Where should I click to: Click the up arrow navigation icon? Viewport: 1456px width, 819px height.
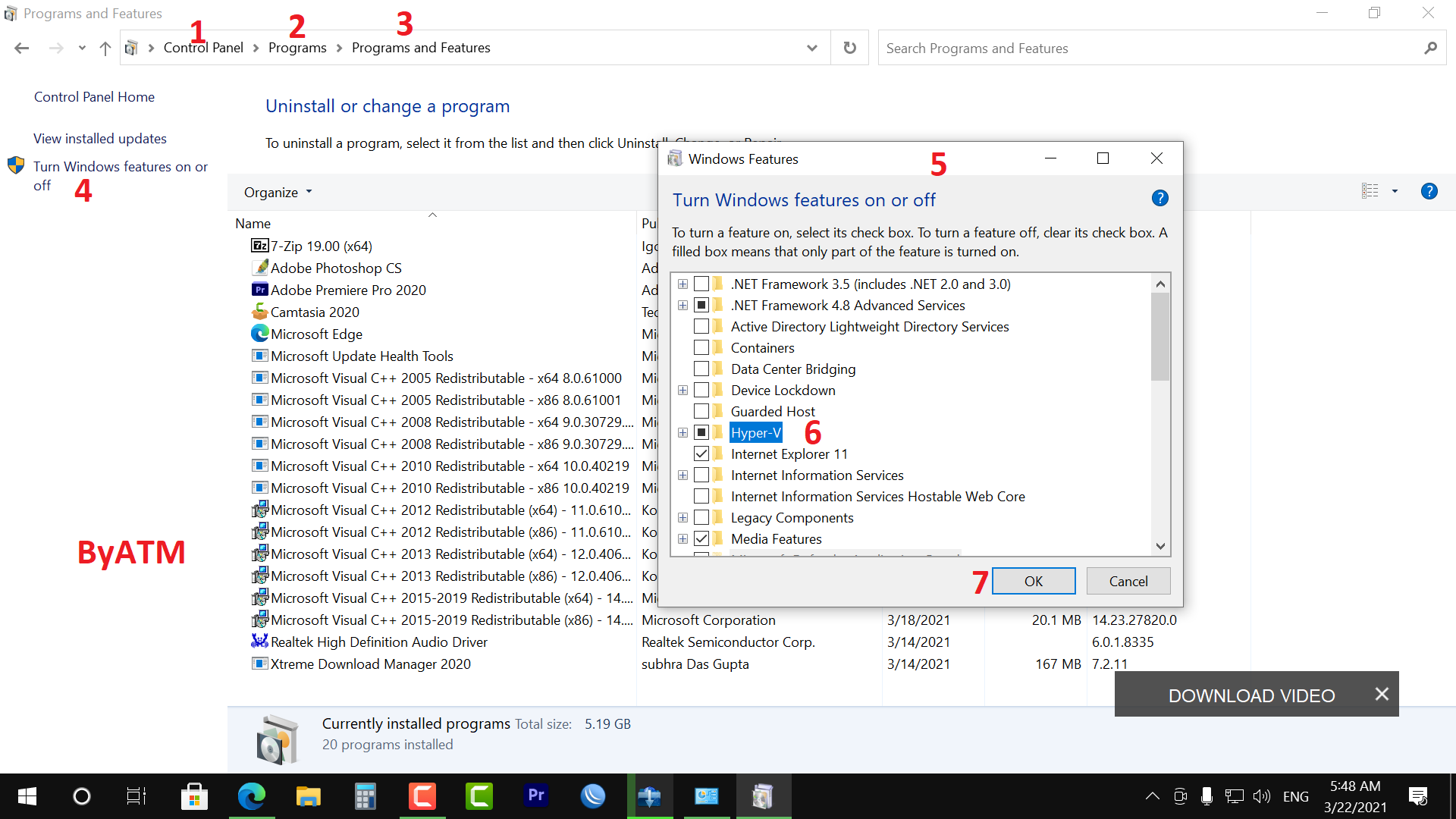pyautogui.click(x=105, y=49)
